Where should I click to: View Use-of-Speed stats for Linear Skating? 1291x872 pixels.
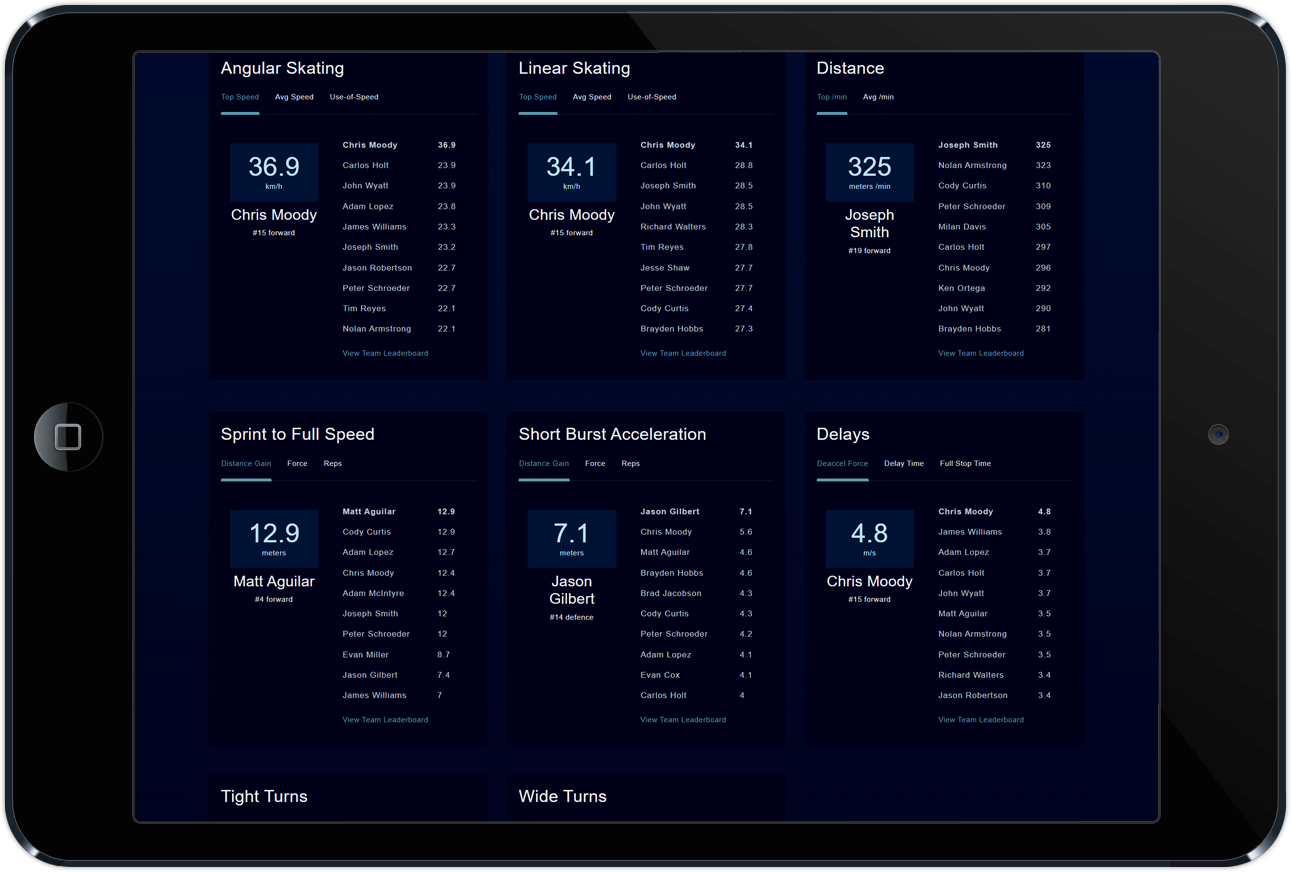(x=652, y=97)
